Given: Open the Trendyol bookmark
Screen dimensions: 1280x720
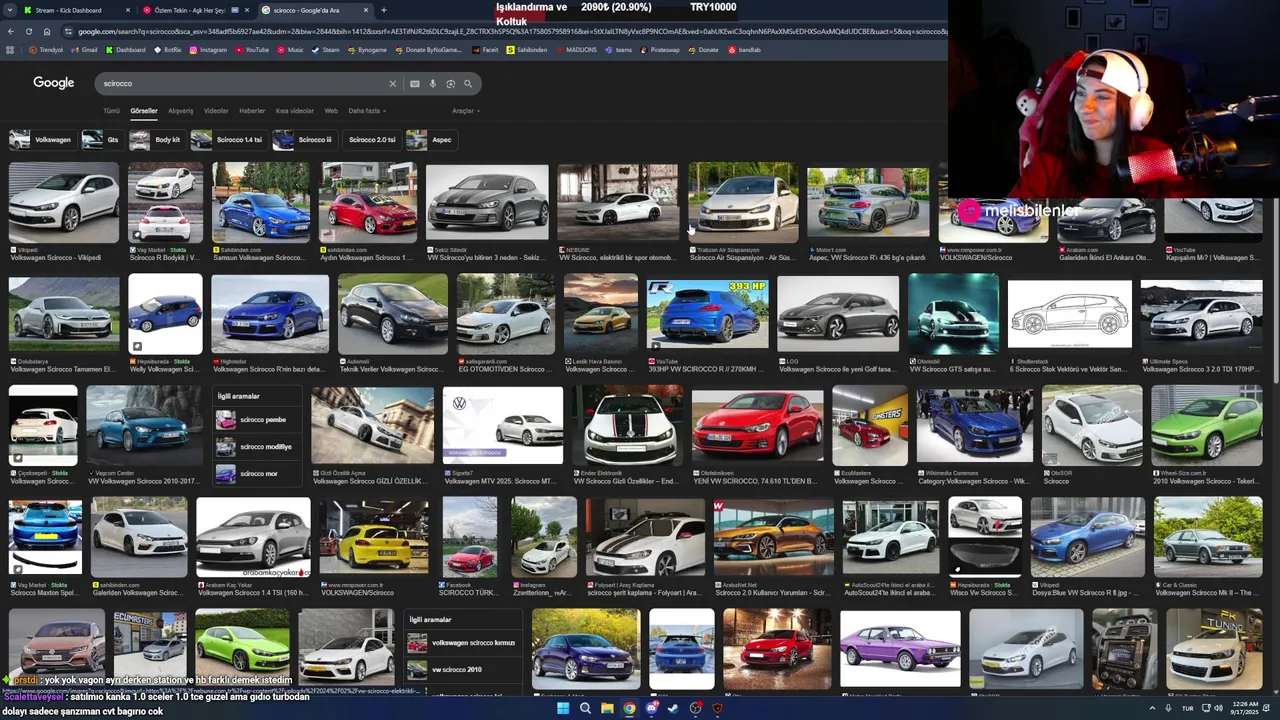Looking at the screenshot, I should (x=46, y=50).
